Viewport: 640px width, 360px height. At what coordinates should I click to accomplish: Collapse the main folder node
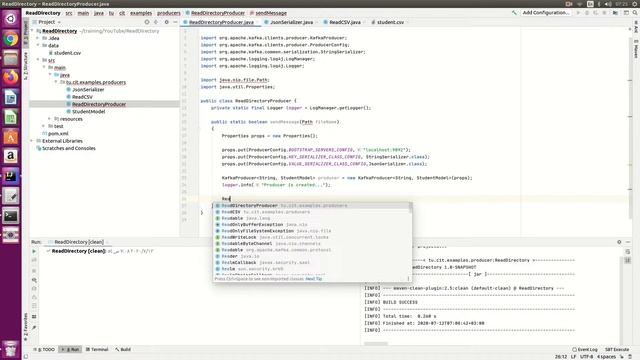point(44,67)
